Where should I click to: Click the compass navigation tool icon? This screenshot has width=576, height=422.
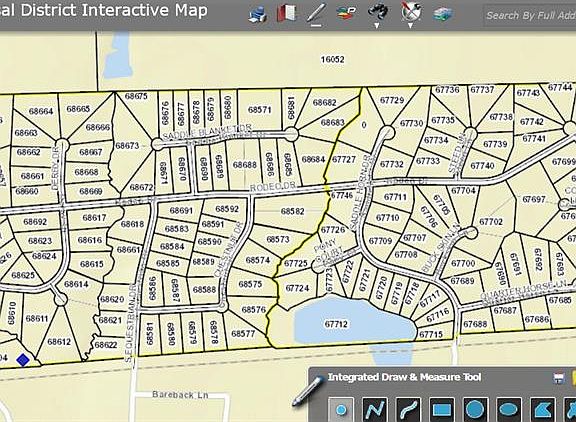pos(411,11)
